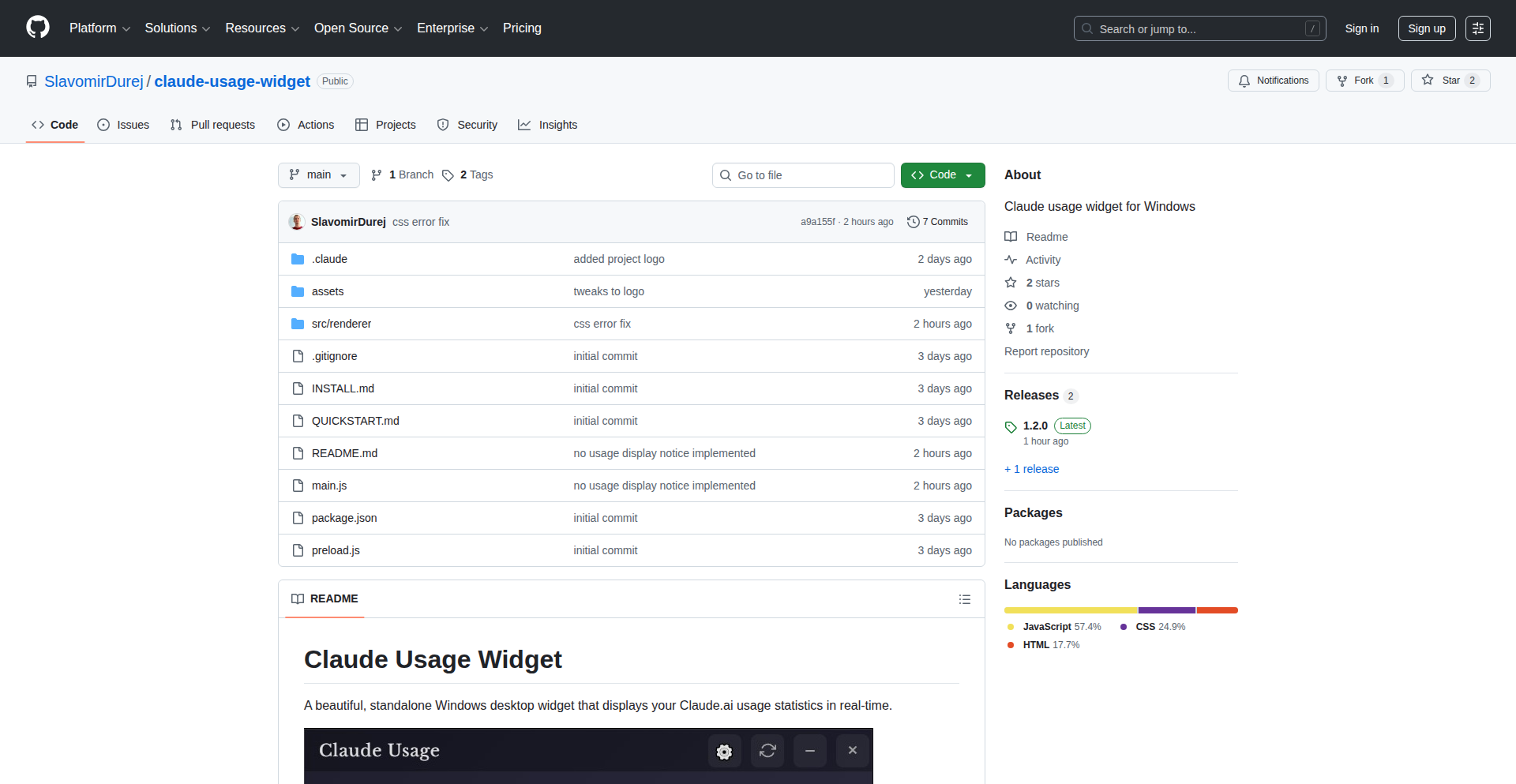Click SlavomirDurej's avatar in the commit row
Screen dimensions: 1516x784
click(x=297, y=222)
